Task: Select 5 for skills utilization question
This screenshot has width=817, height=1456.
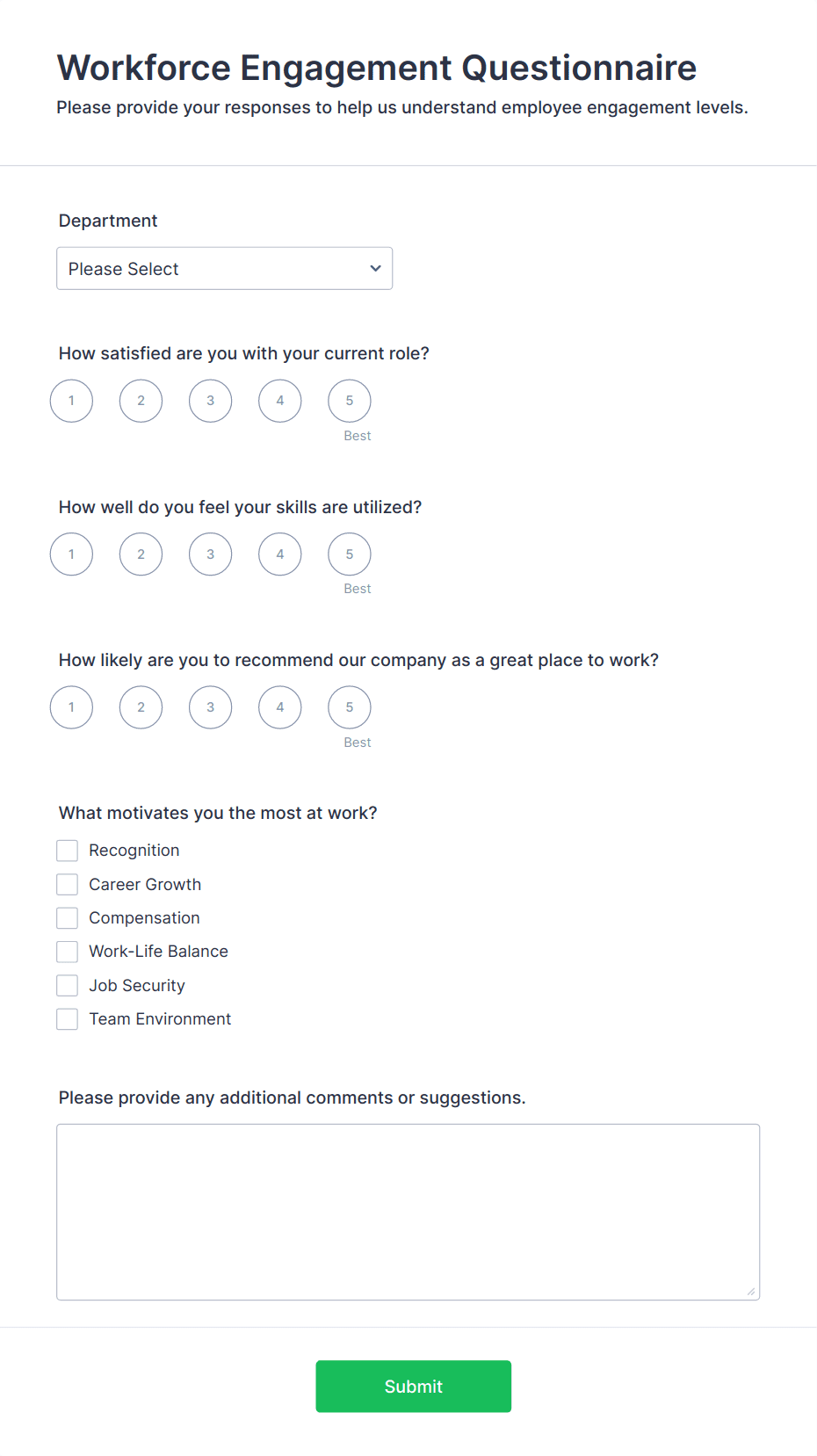Action: pyautogui.click(x=349, y=554)
